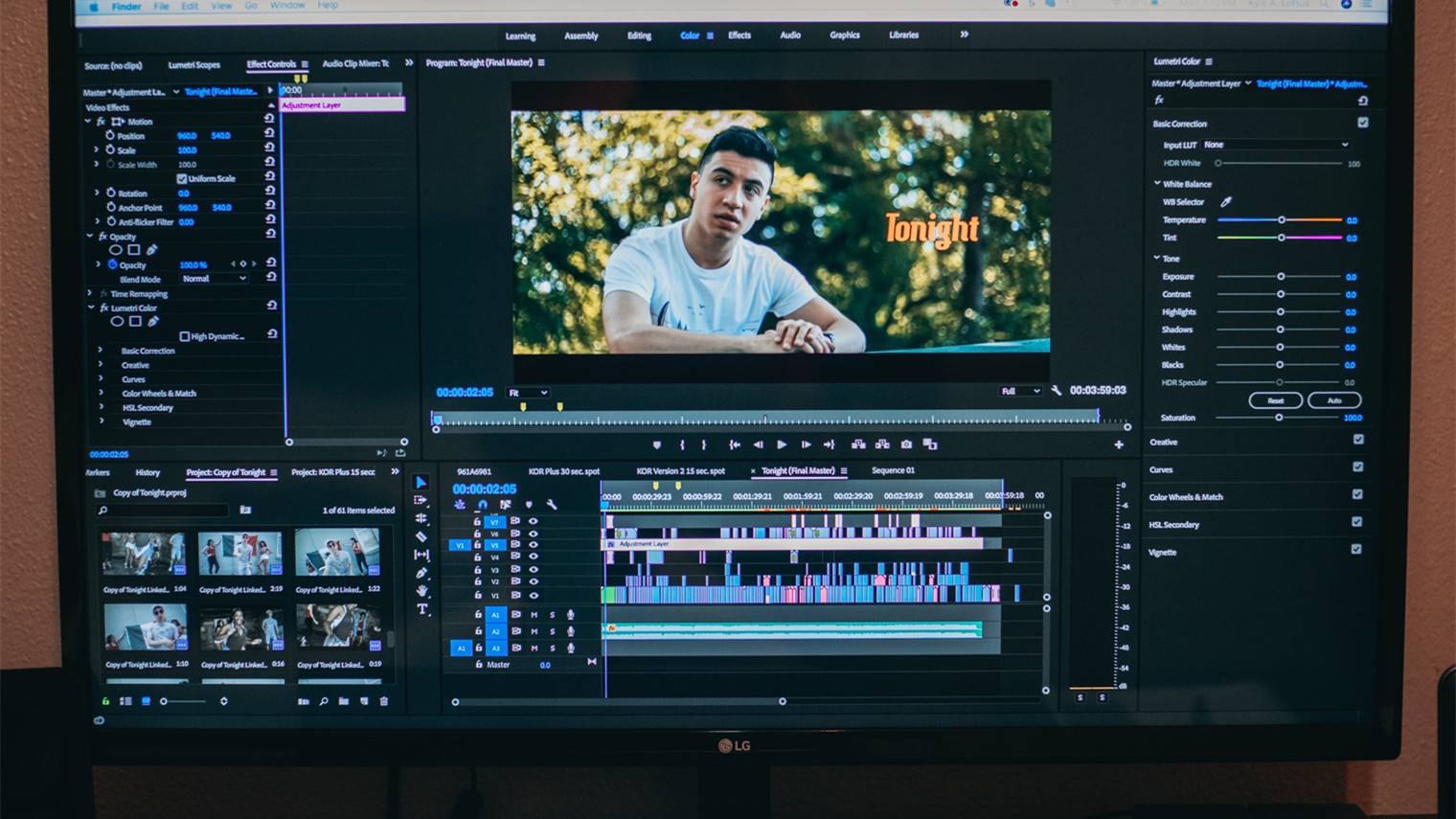Open the Input LUT dropdown
Screen dimensions: 1456x819
[x=1276, y=145]
